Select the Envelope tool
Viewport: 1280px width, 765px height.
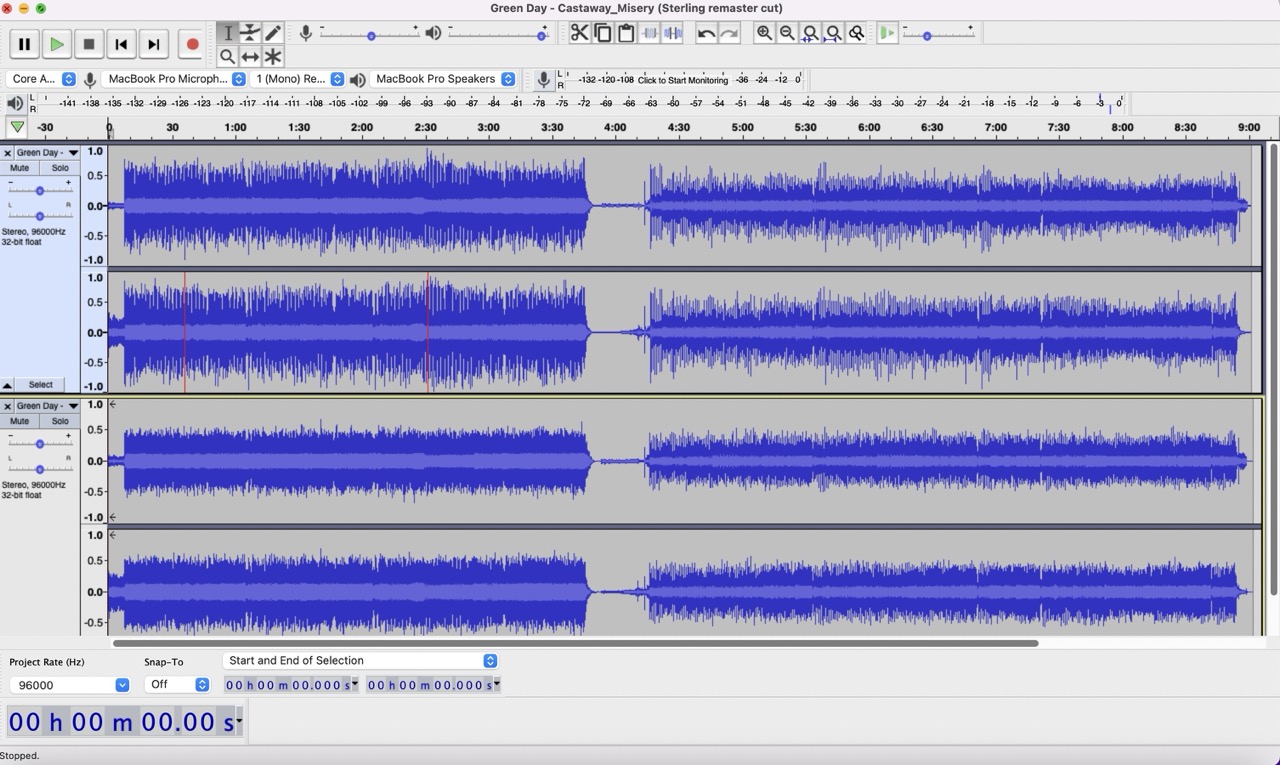coord(250,33)
